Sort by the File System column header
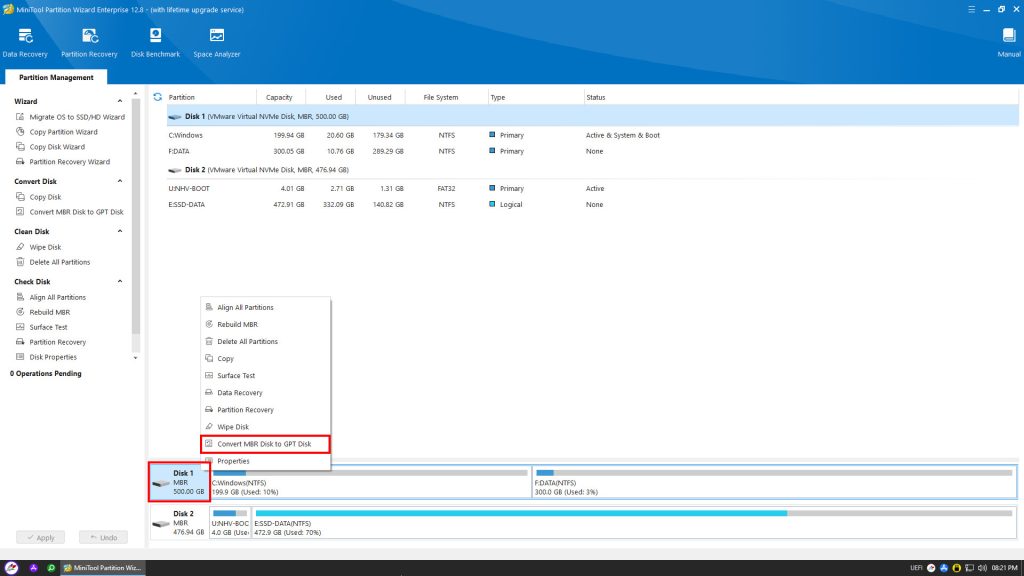 (441, 97)
